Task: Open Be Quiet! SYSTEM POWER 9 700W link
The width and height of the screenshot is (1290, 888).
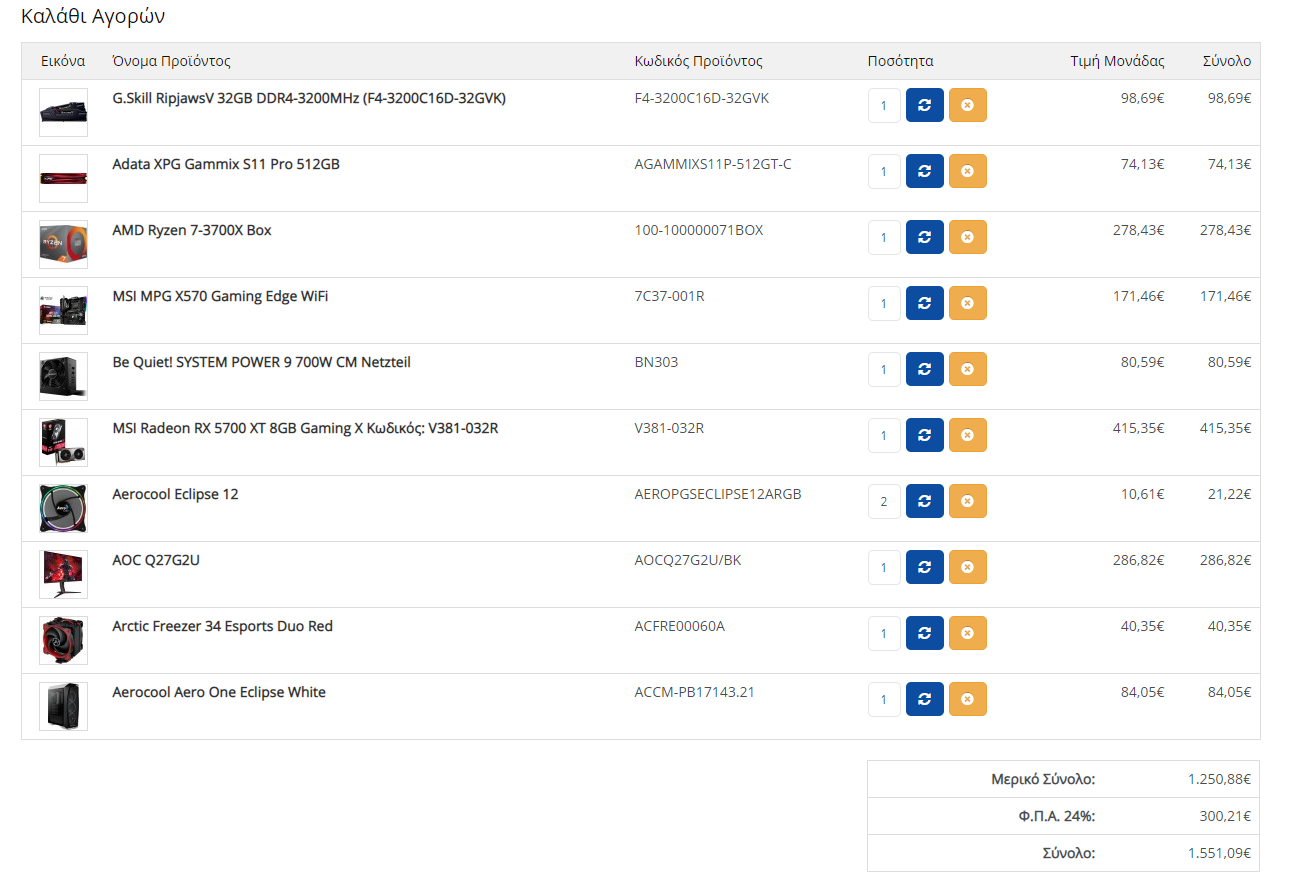Action: (x=261, y=362)
